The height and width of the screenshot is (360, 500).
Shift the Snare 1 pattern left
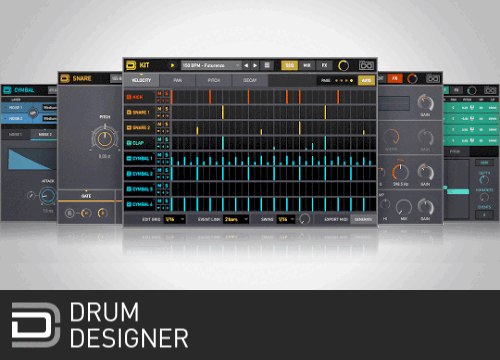163,116
